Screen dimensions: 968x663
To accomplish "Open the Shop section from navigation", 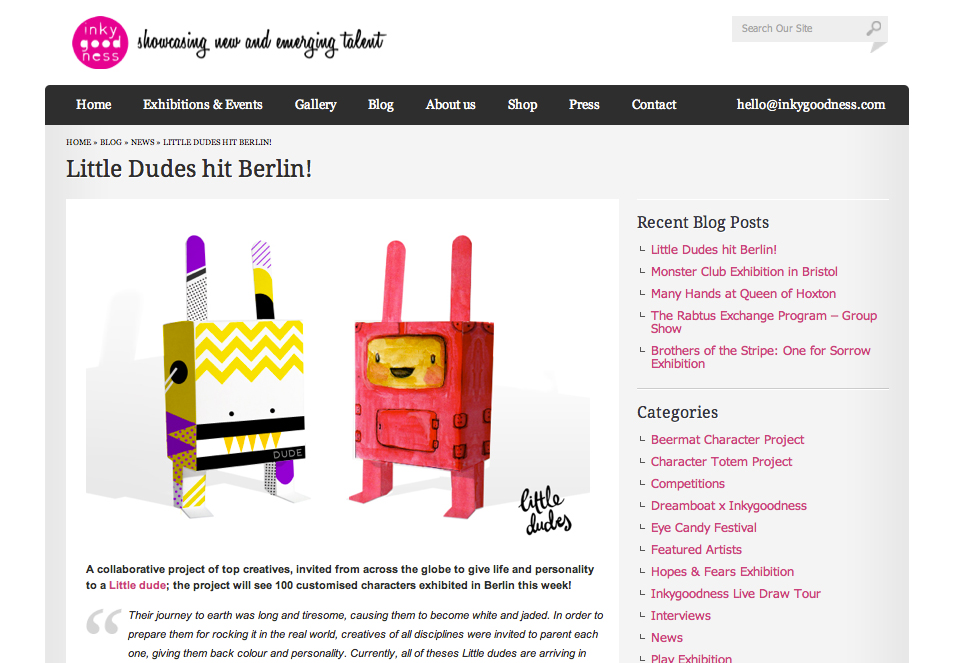I will click(x=522, y=105).
